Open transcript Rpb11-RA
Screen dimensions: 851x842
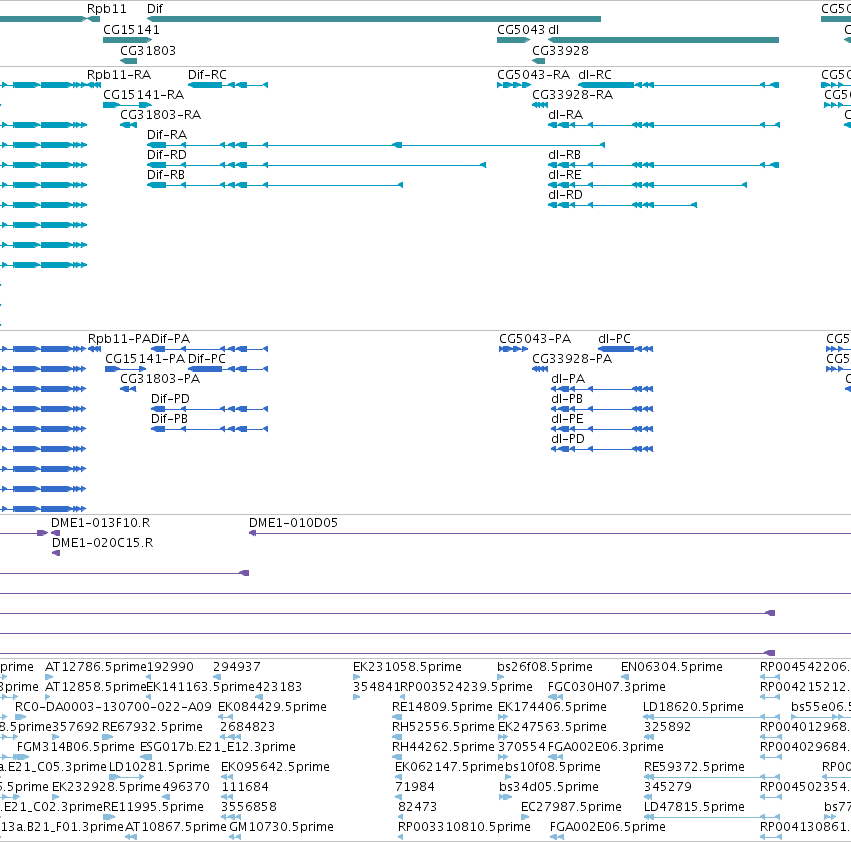tap(119, 74)
